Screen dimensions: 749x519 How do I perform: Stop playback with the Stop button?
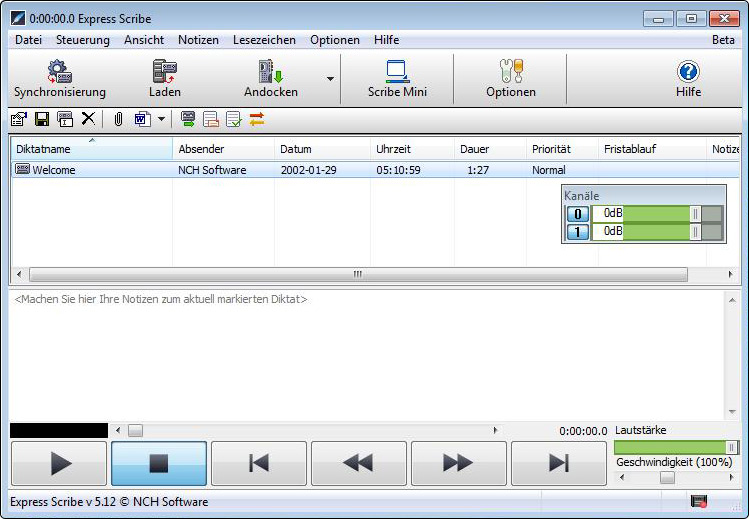point(159,463)
